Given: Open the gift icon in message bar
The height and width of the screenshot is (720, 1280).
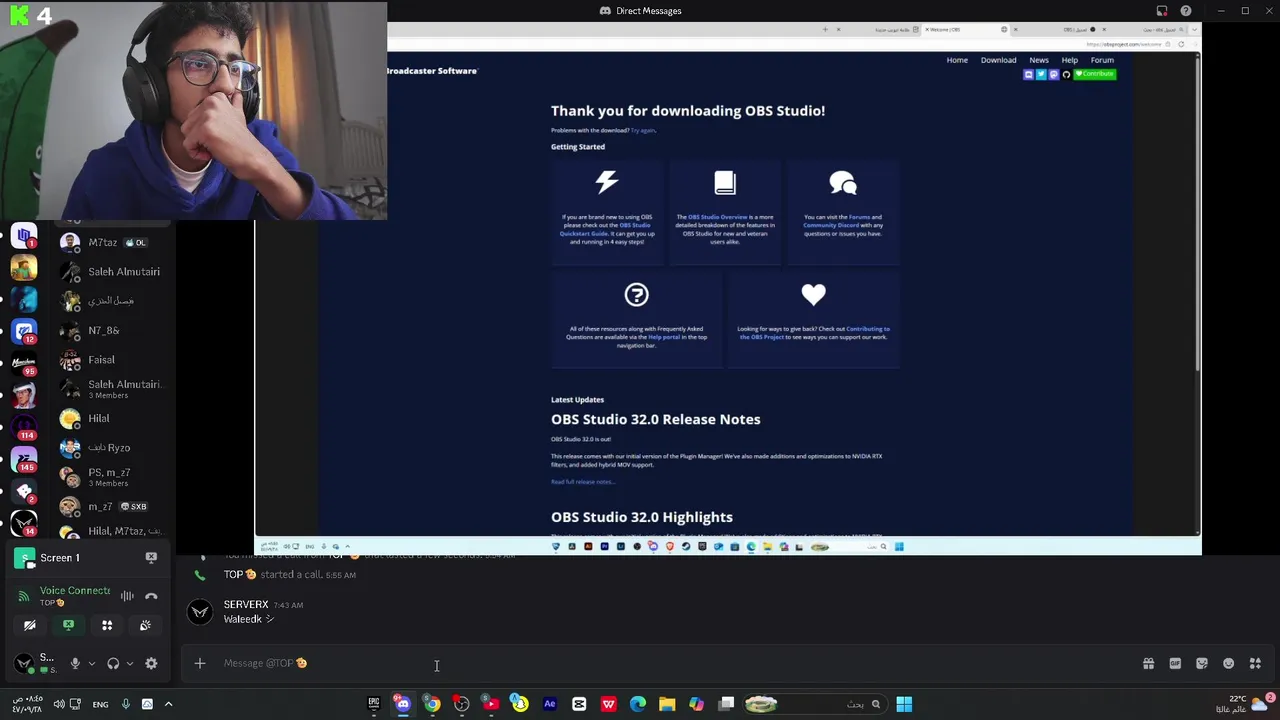Looking at the screenshot, I should [1148, 663].
